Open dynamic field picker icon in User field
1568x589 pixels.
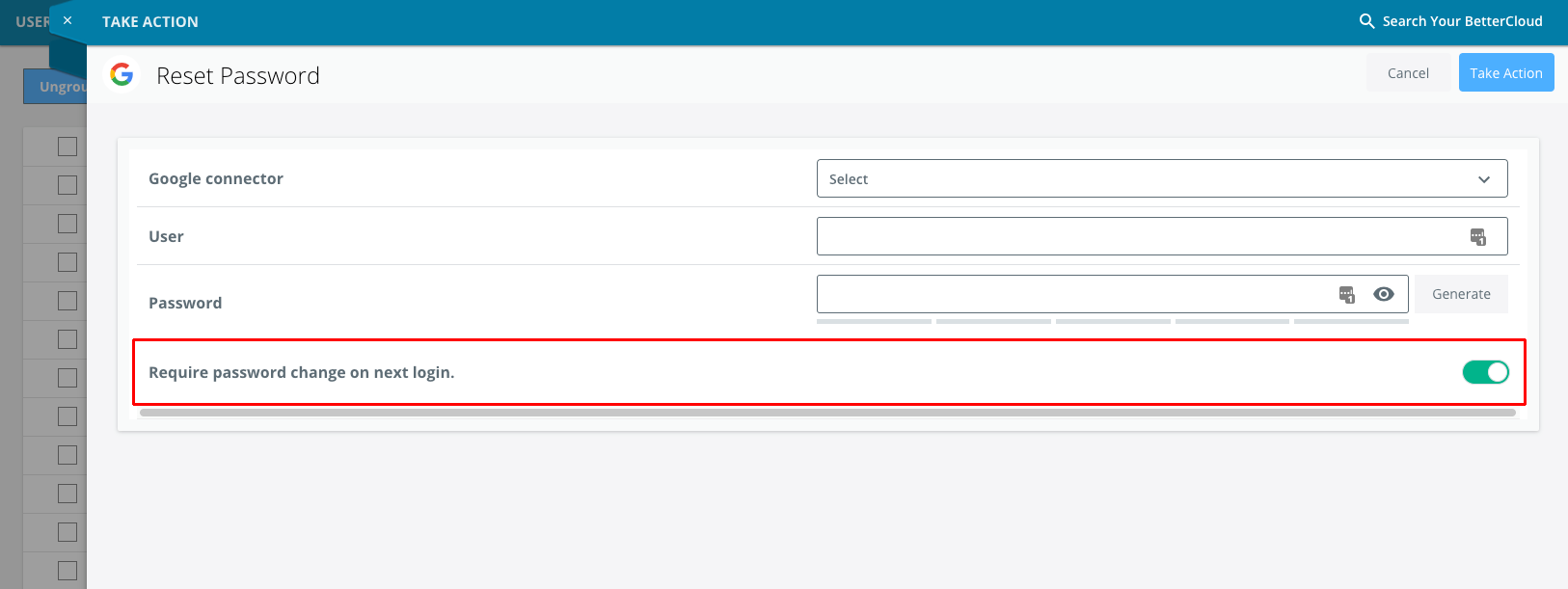click(x=1477, y=236)
